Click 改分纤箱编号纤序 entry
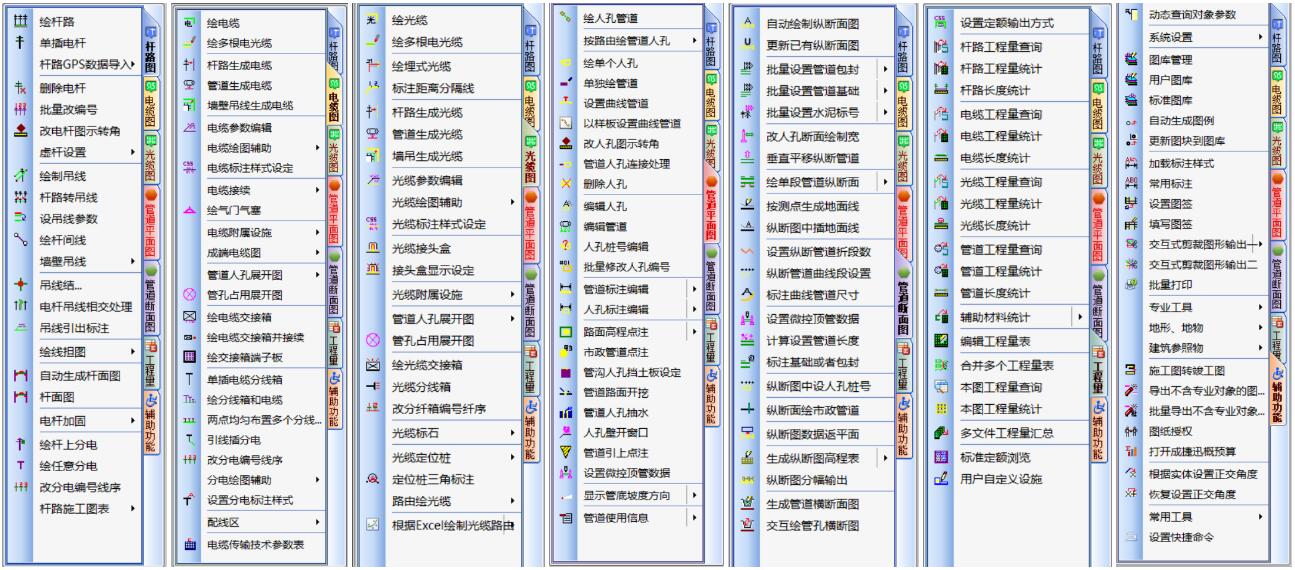This screenshot has width=1295, height=570. pyautogui.click(x=438, y=408)
